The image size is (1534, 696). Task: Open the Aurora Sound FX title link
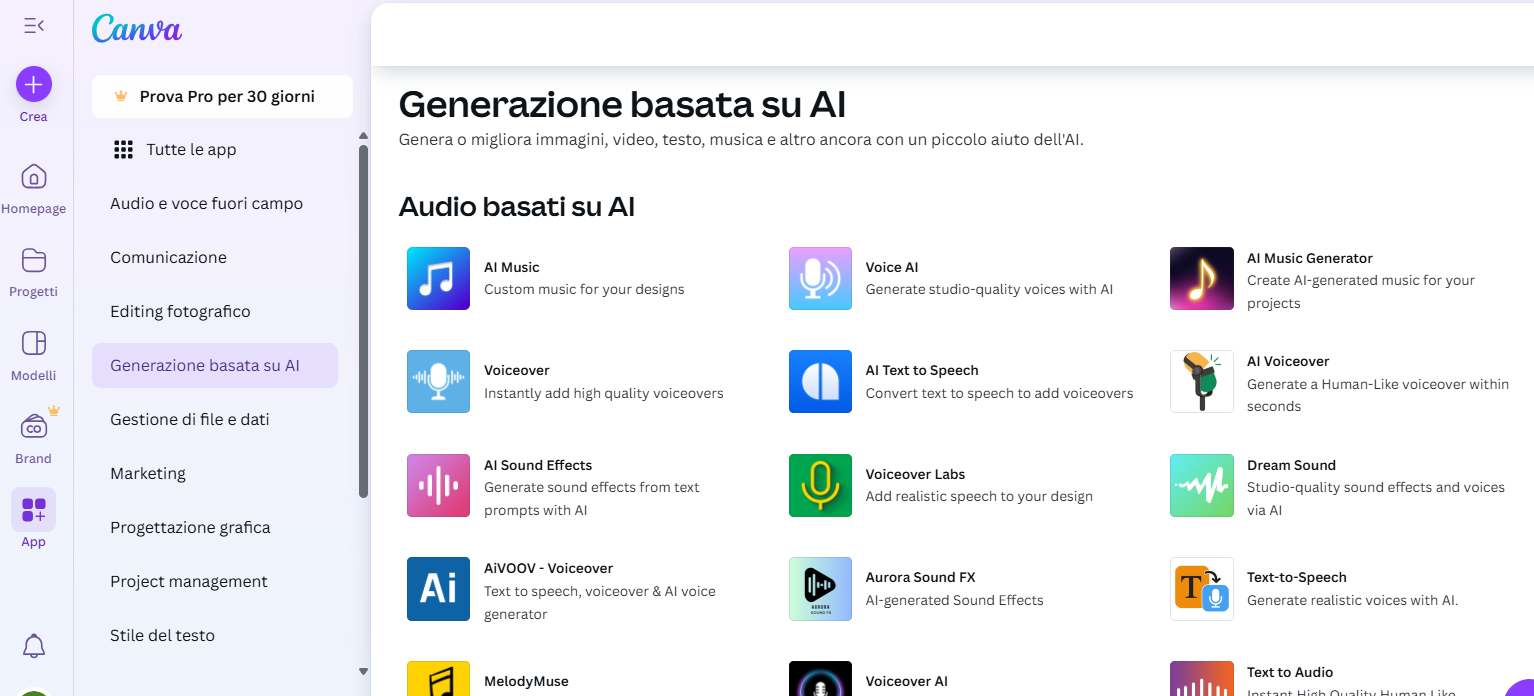click(920, 577)
